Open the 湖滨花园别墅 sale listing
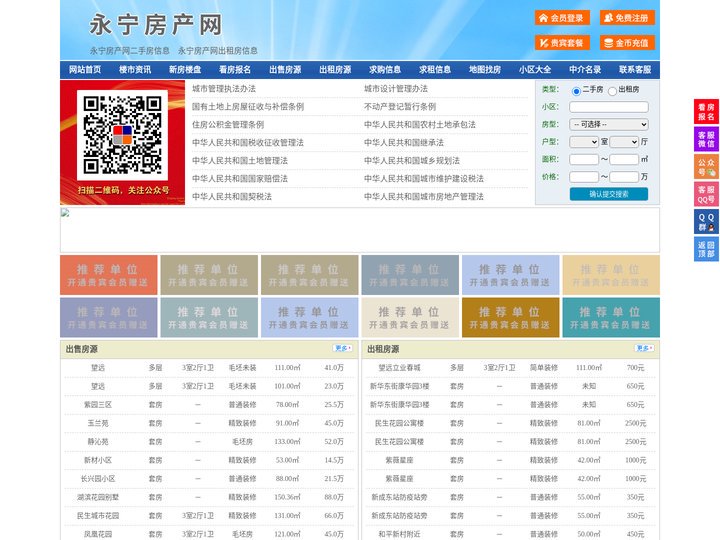This screenshot has width=720, height=540. pos(98,497)
